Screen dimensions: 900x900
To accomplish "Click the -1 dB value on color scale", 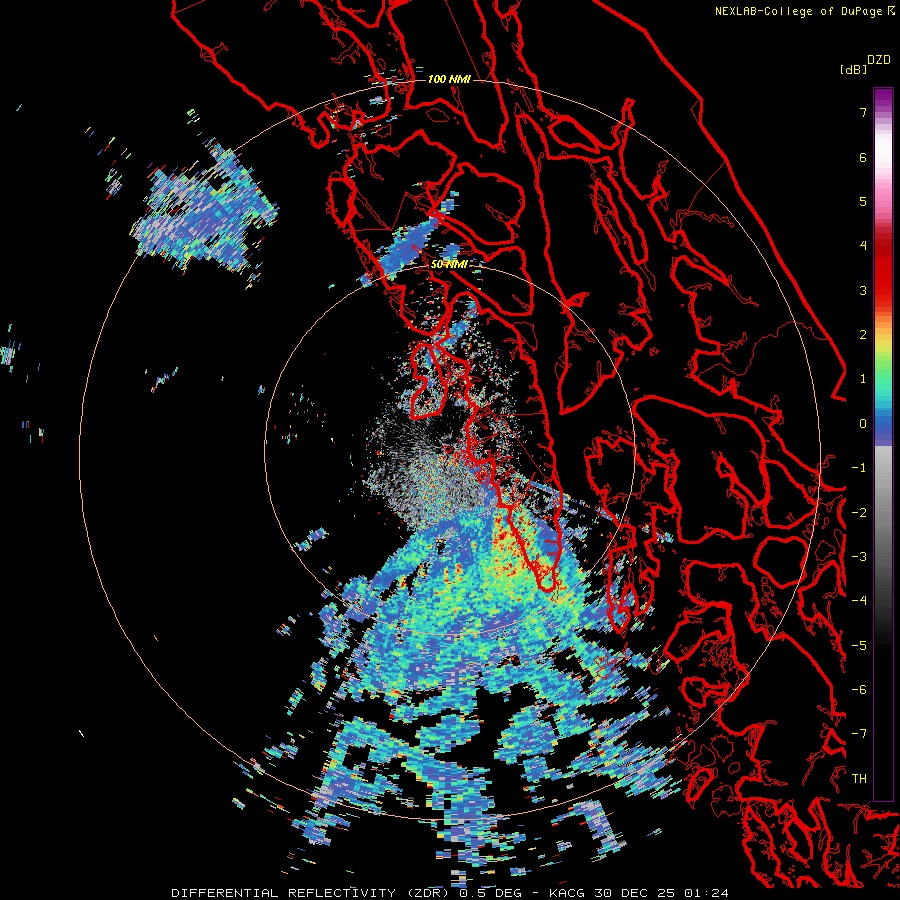I will 859,468.
